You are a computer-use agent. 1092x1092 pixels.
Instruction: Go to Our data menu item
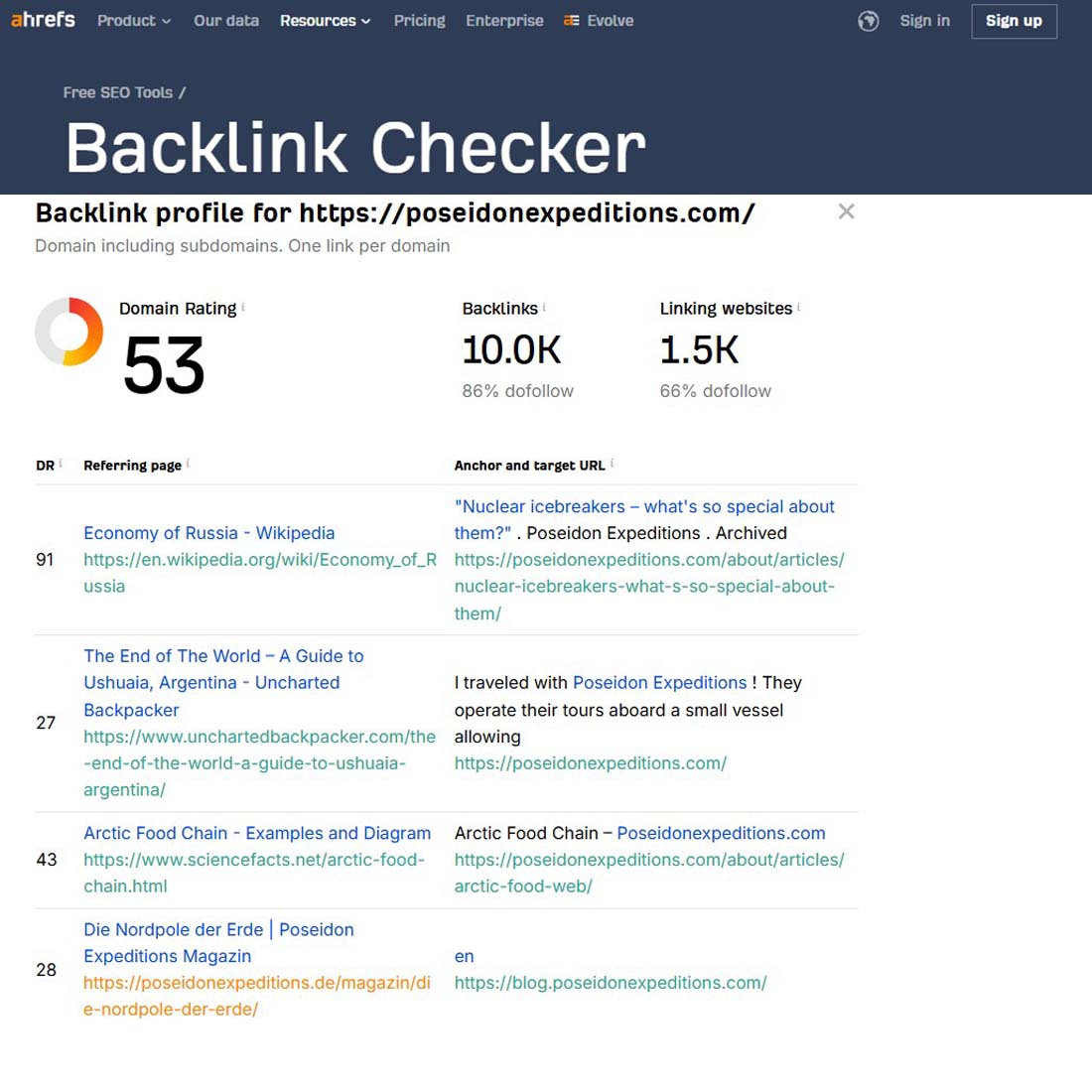(x=226, y=21)
